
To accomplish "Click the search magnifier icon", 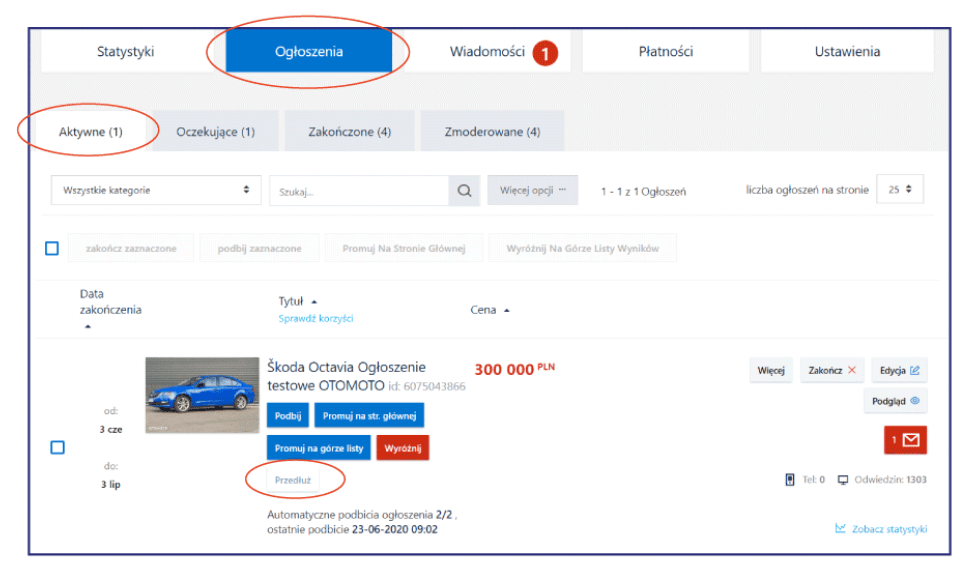I will [x=464, y=191].
